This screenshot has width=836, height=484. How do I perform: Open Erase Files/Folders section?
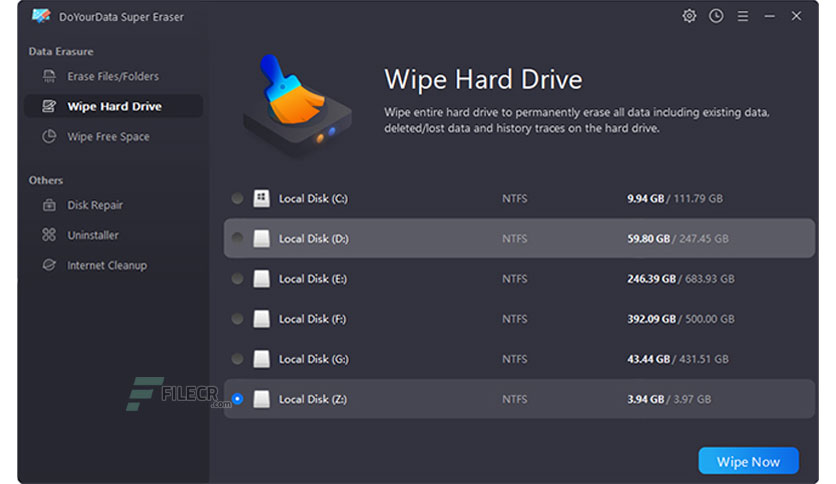[113, 76]
